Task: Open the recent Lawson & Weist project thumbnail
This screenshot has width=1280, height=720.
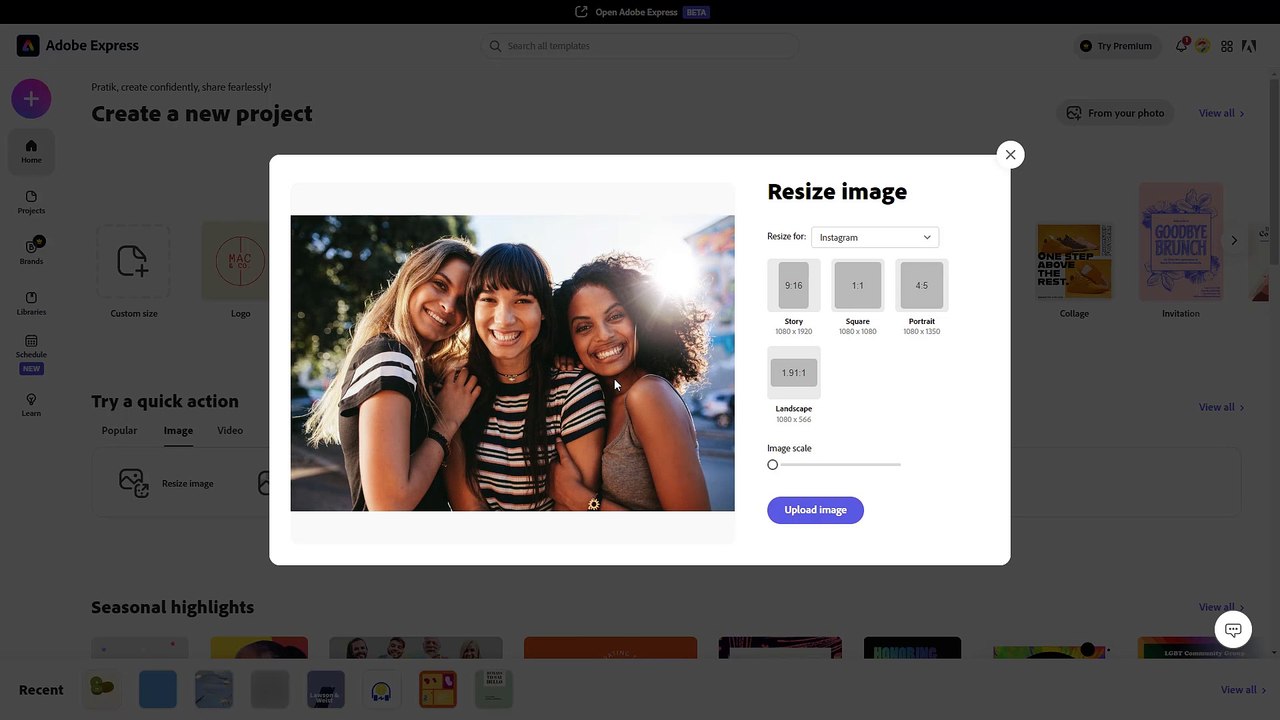Action: tap(325, 690)
